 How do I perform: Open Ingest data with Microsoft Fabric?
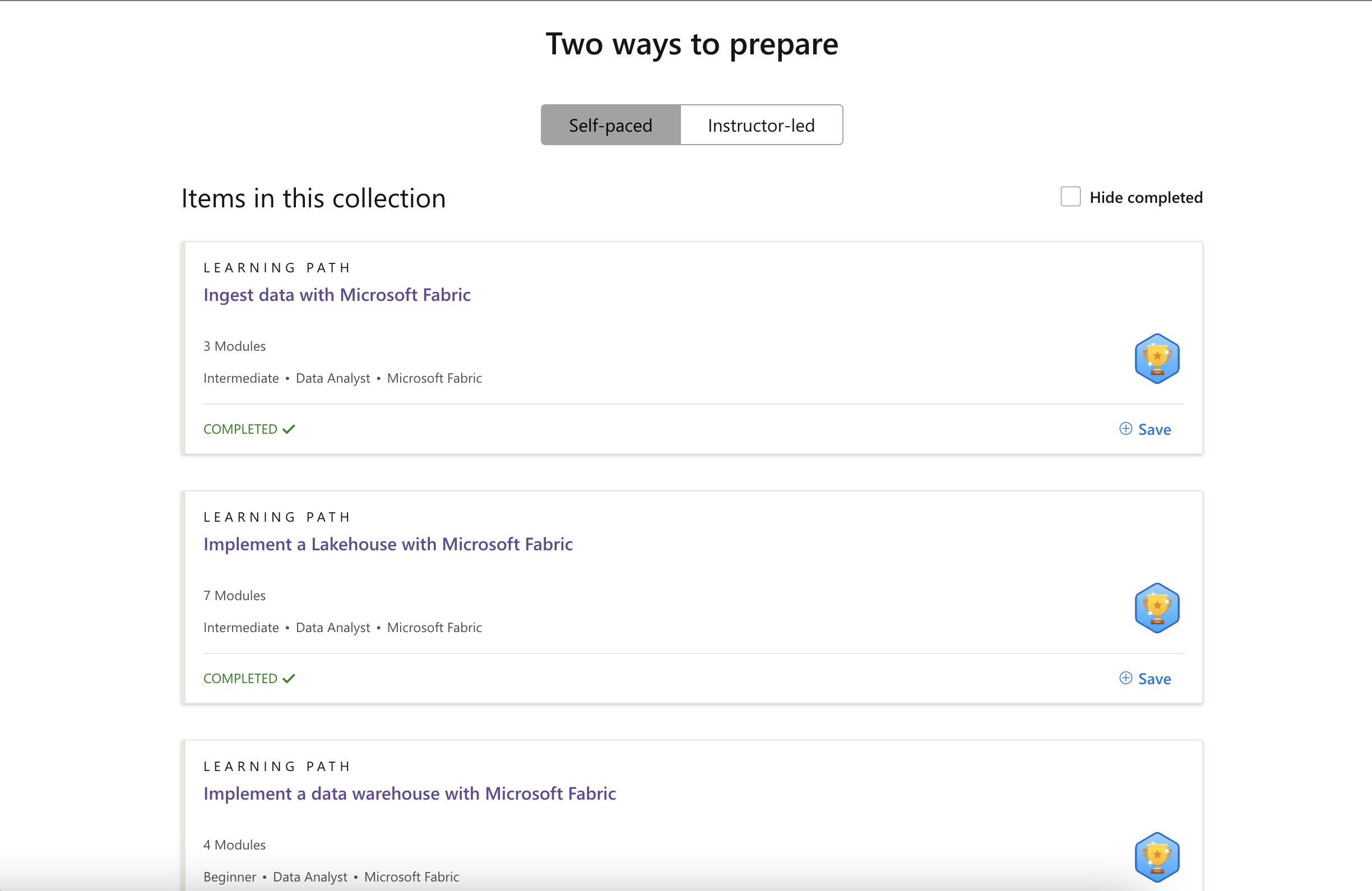pos(337,295)
